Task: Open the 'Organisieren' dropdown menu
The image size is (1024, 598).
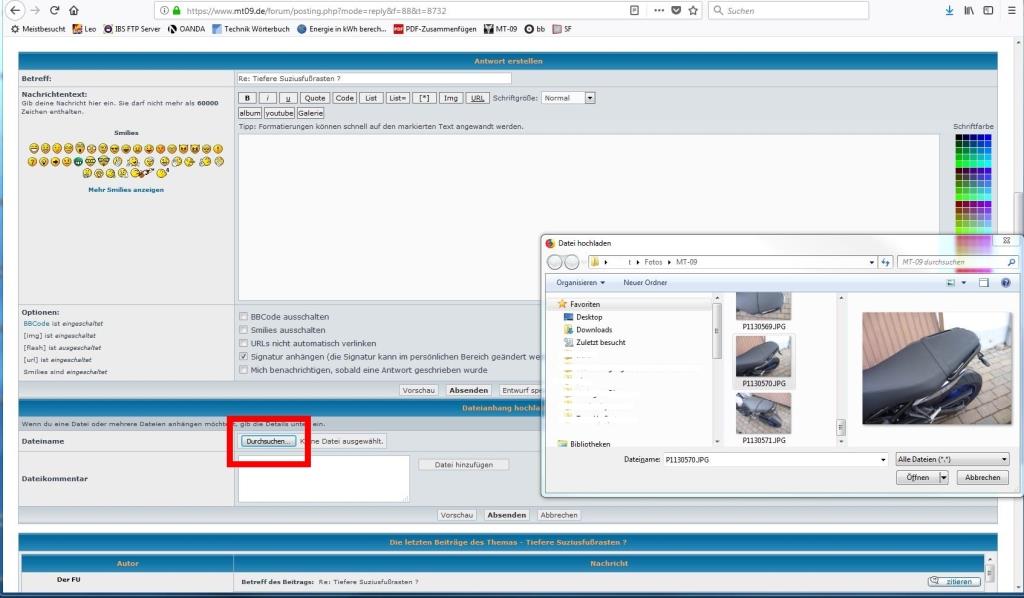Action: (x=581, y=283)
